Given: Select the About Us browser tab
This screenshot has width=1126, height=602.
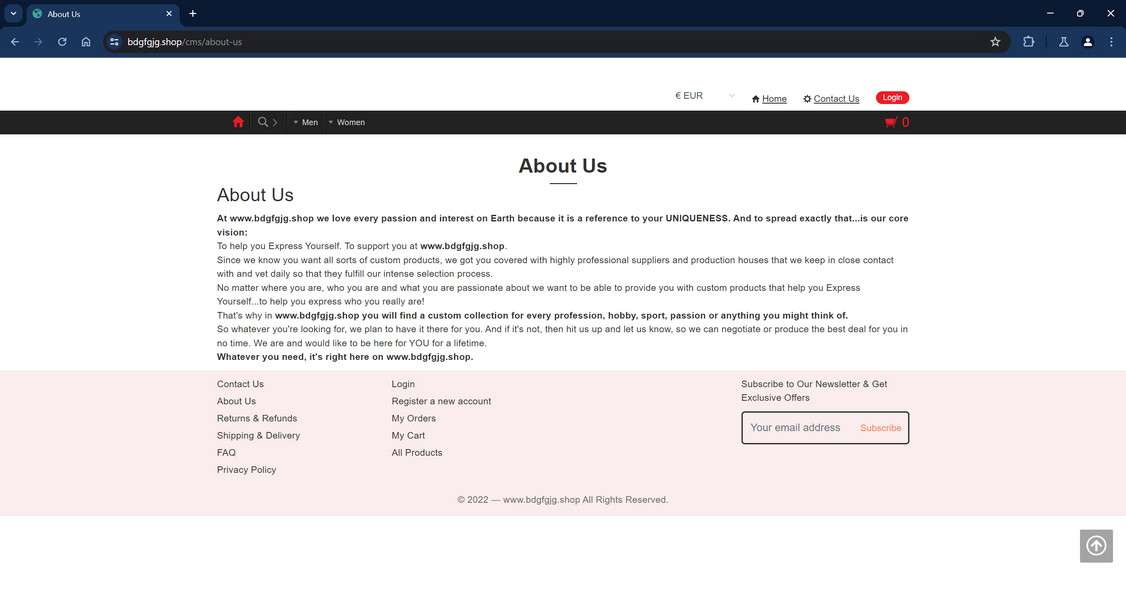Looking at the screenshot, I should [x=103, y=14].
